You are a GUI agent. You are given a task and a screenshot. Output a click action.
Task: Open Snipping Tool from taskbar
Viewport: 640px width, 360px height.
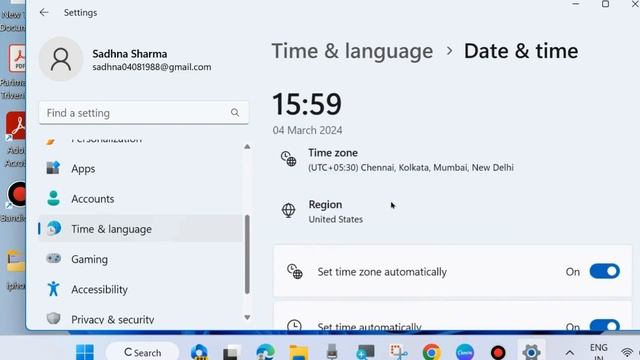(398, 352)
